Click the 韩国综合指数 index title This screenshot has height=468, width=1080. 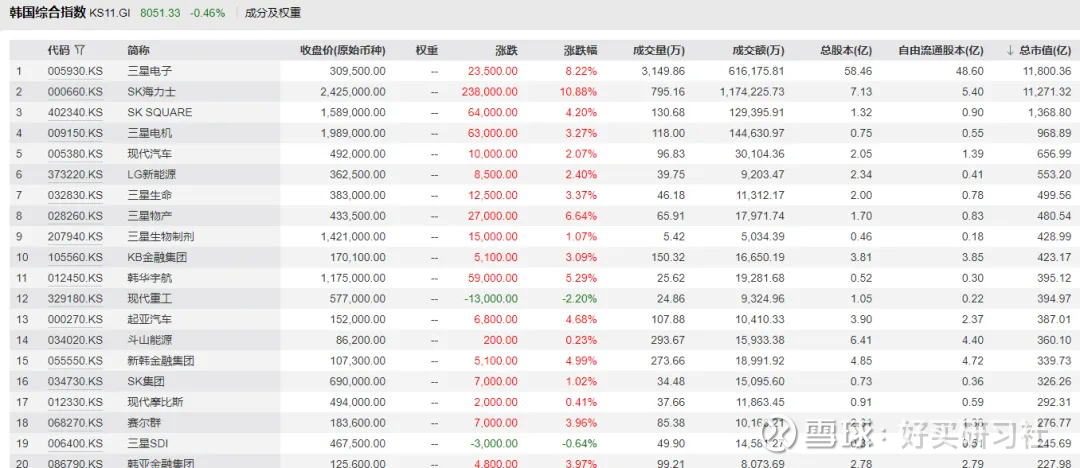click(48, 12)
